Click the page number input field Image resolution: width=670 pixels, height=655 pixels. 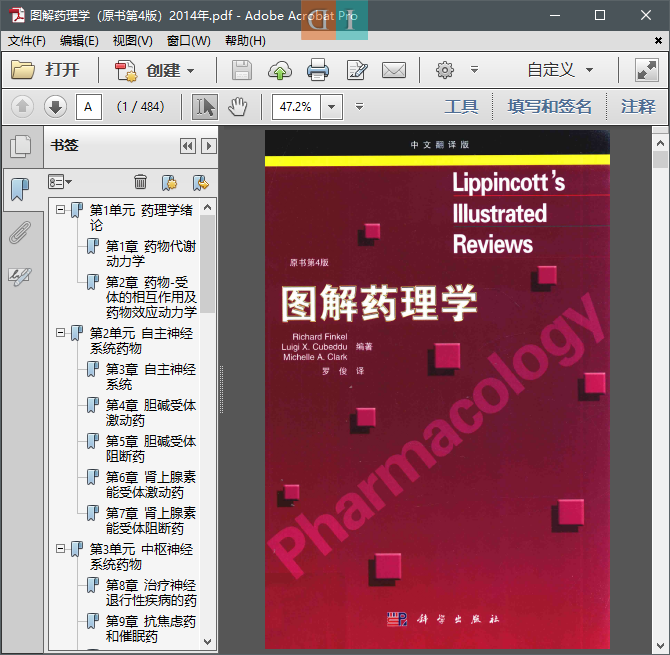point(89,107)
